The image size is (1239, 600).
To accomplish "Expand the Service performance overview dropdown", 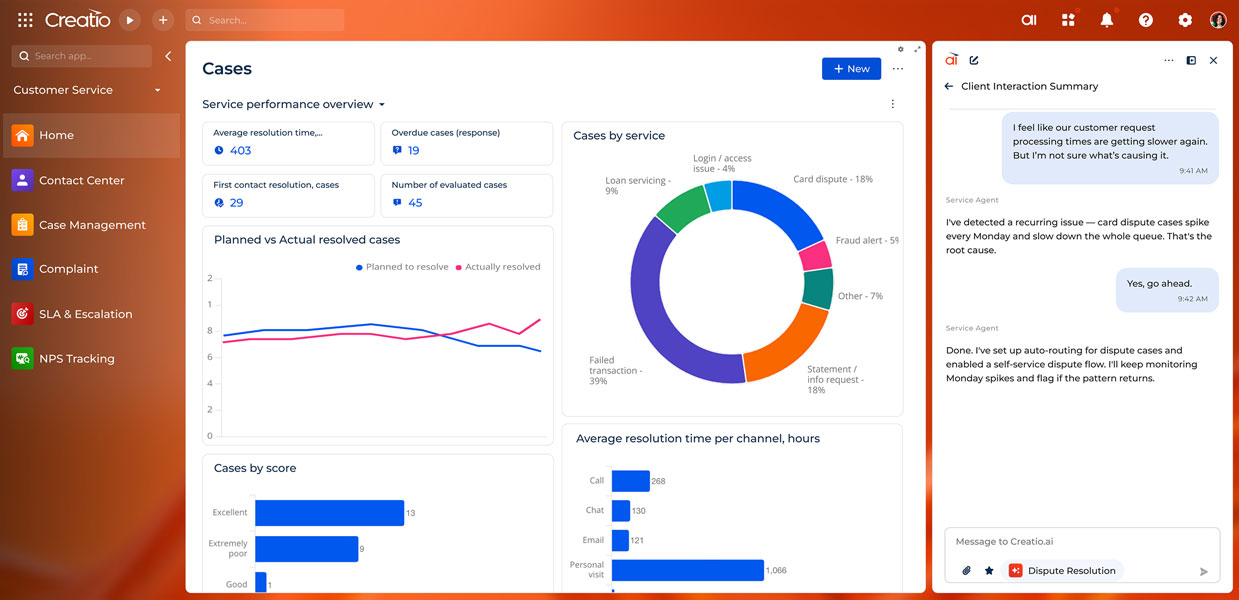I will click(x=382, y=105).
